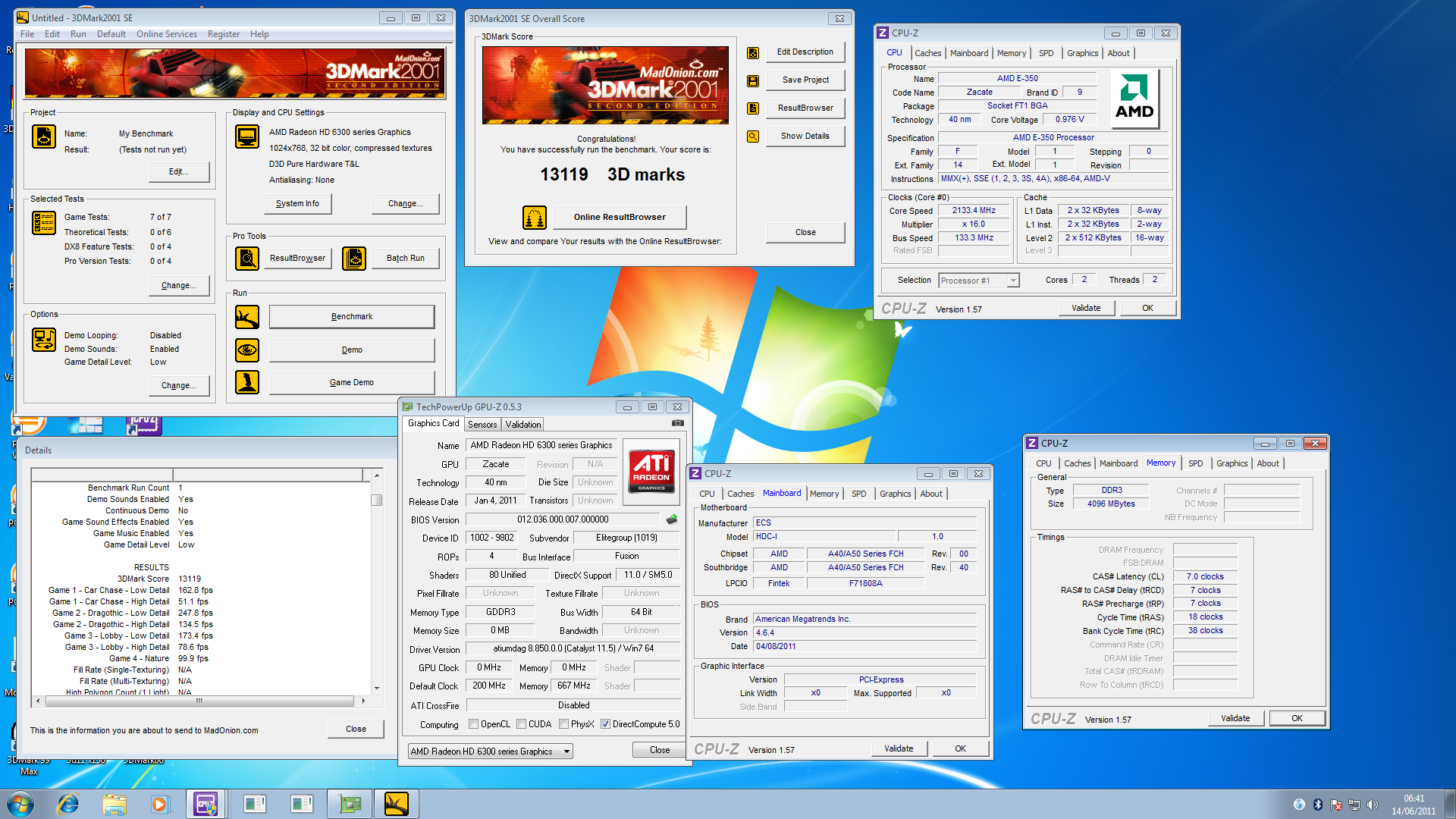Open the Windows Start menu

20,804
